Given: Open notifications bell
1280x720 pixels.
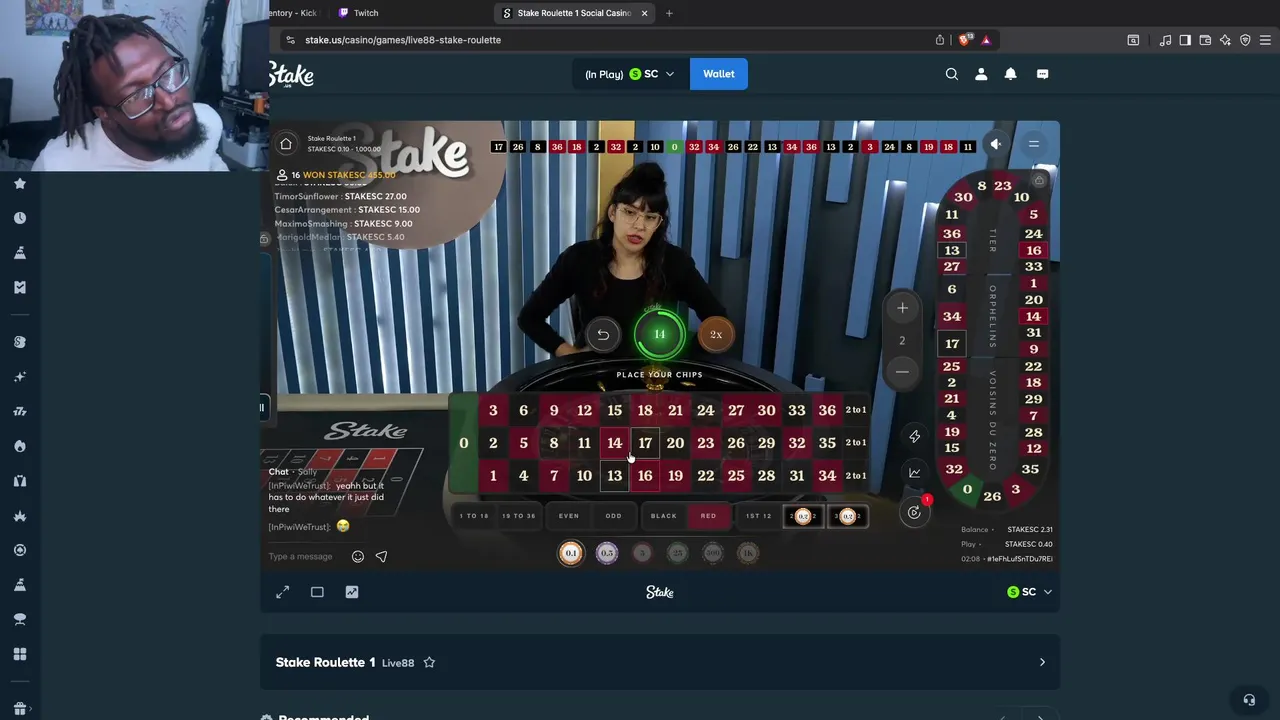Looking at the screenshot, I should (x=1011, y=74).
